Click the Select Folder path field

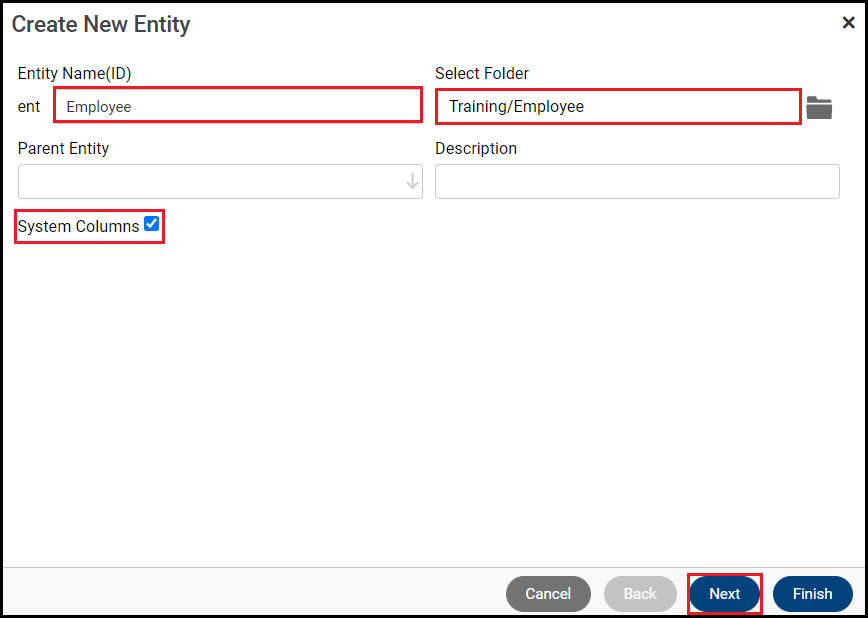[618, 106]
